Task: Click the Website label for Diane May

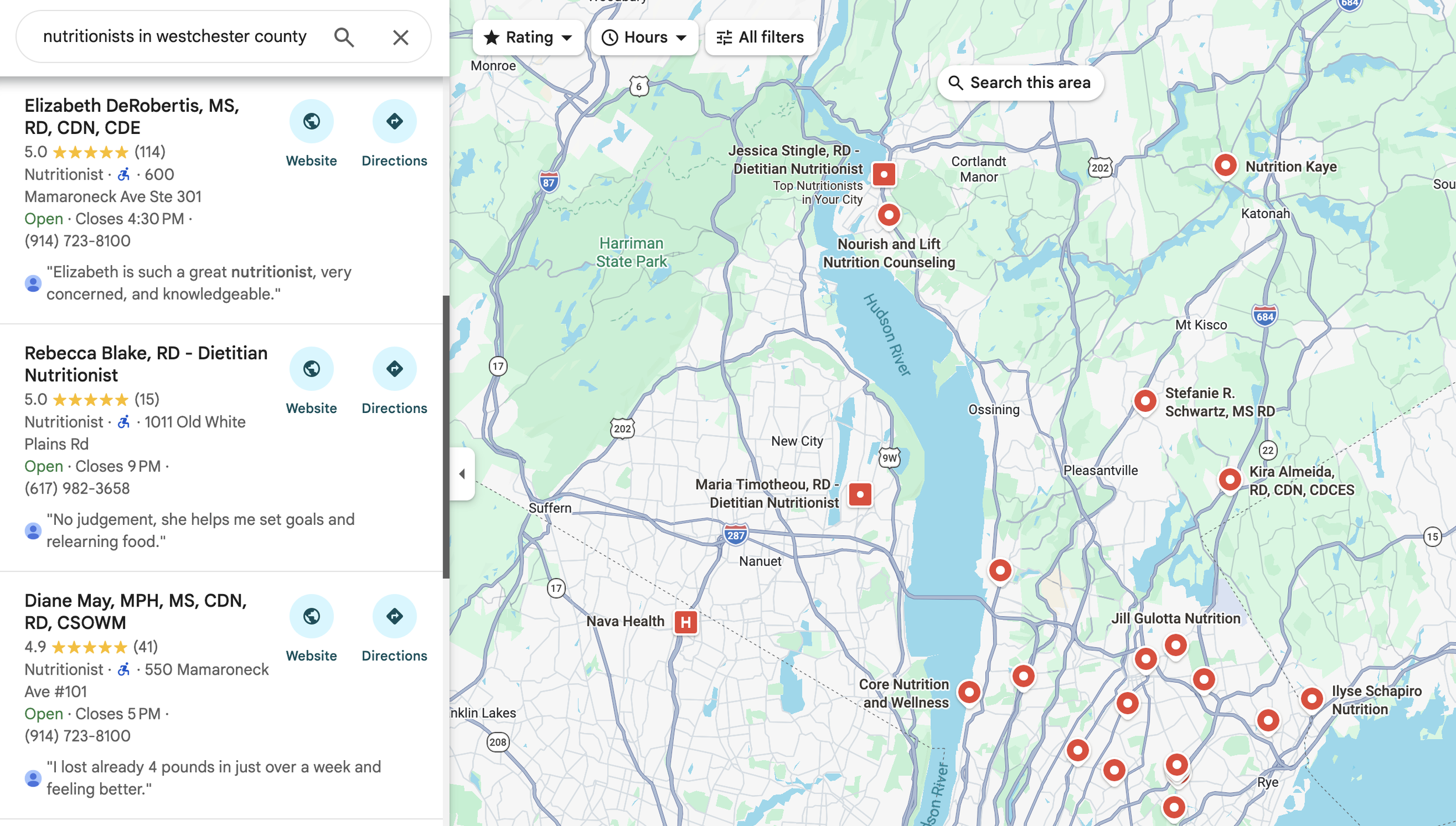Action: click(x=312, y=656)
